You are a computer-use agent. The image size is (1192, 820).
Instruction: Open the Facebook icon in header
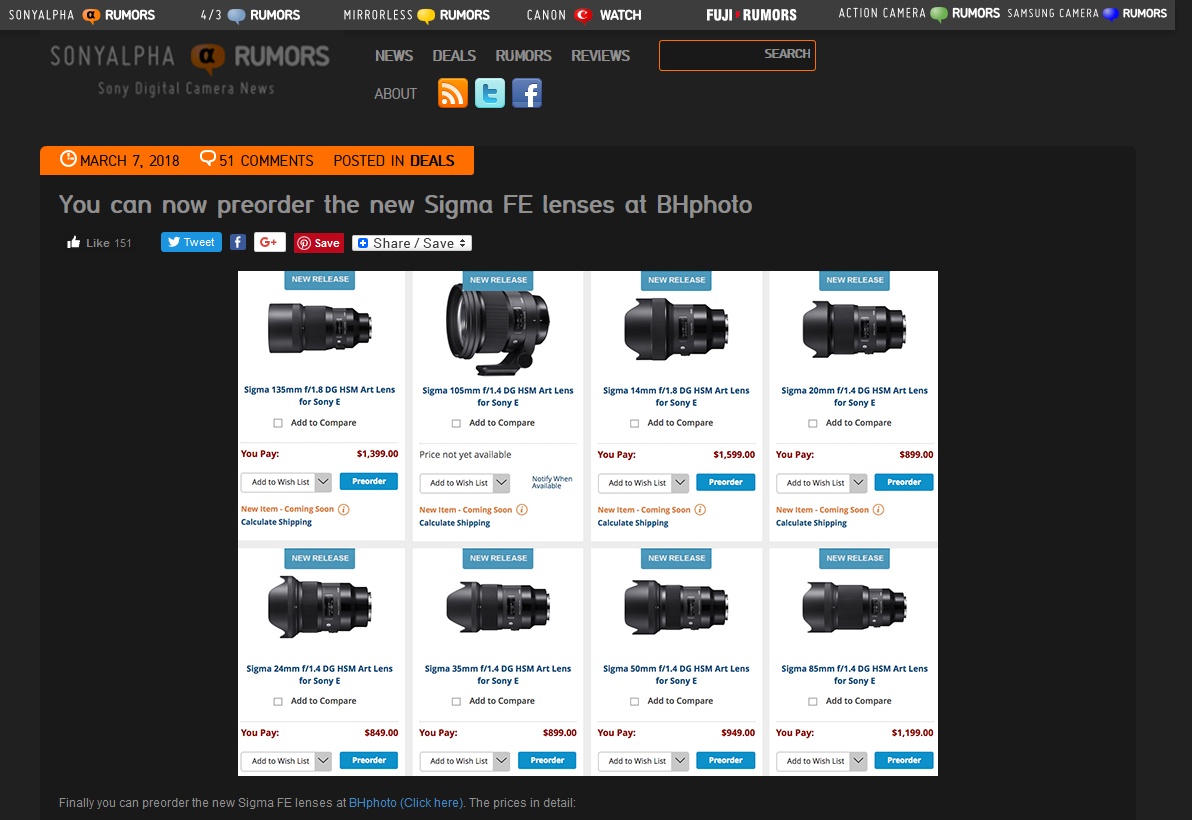click(x=527, y=93)
